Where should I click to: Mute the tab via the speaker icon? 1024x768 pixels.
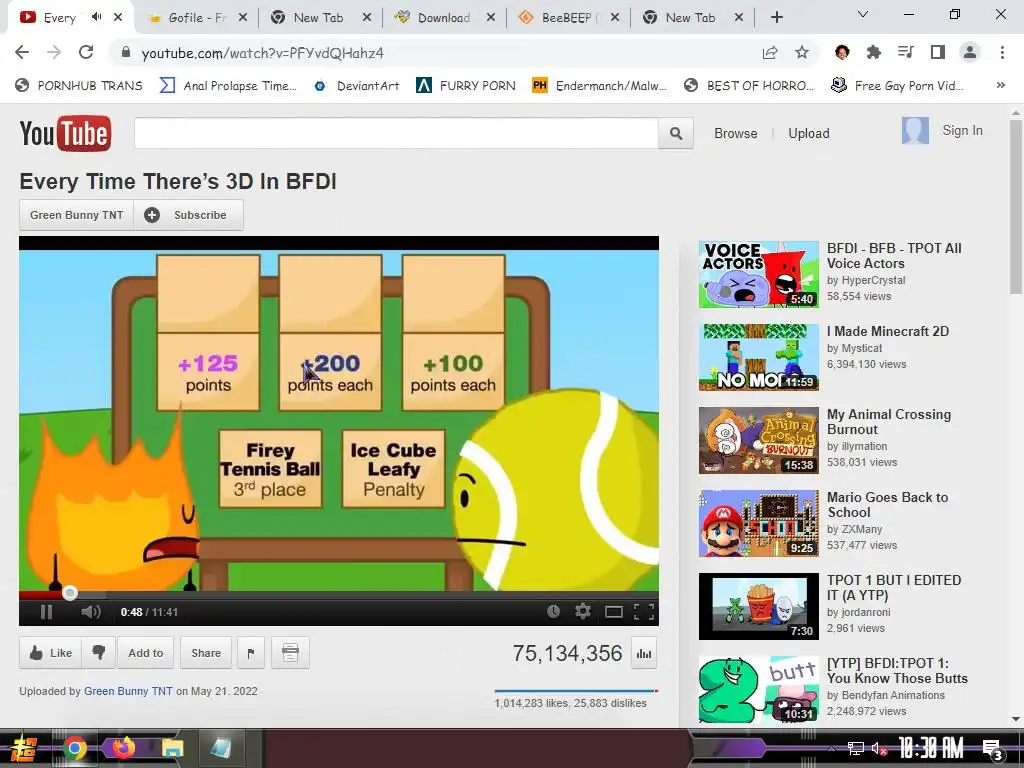97,17
